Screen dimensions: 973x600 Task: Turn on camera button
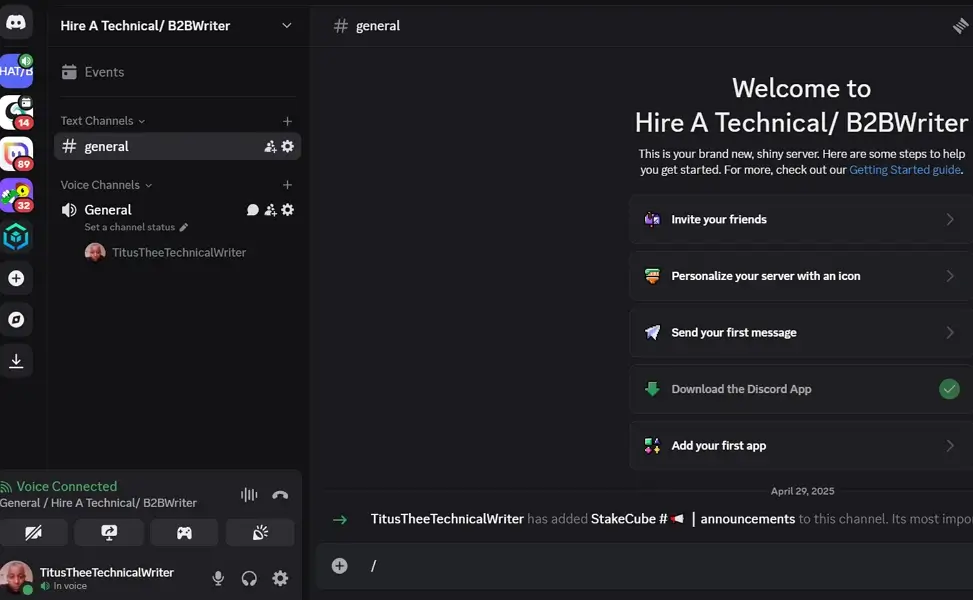(x=34, y=532)
